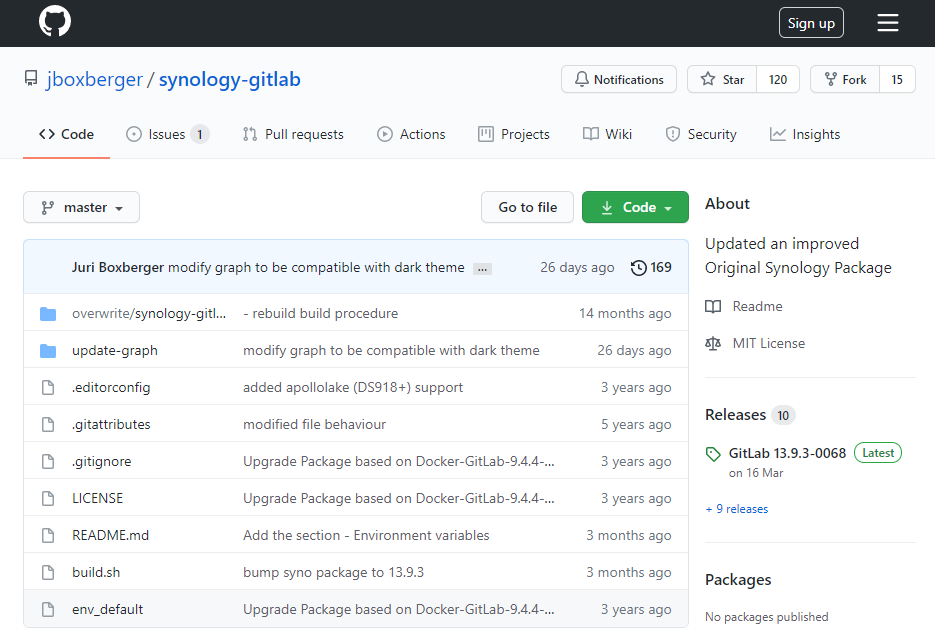Click the Go to file button
The image size is (935, 643).
[x=527, y=207]
